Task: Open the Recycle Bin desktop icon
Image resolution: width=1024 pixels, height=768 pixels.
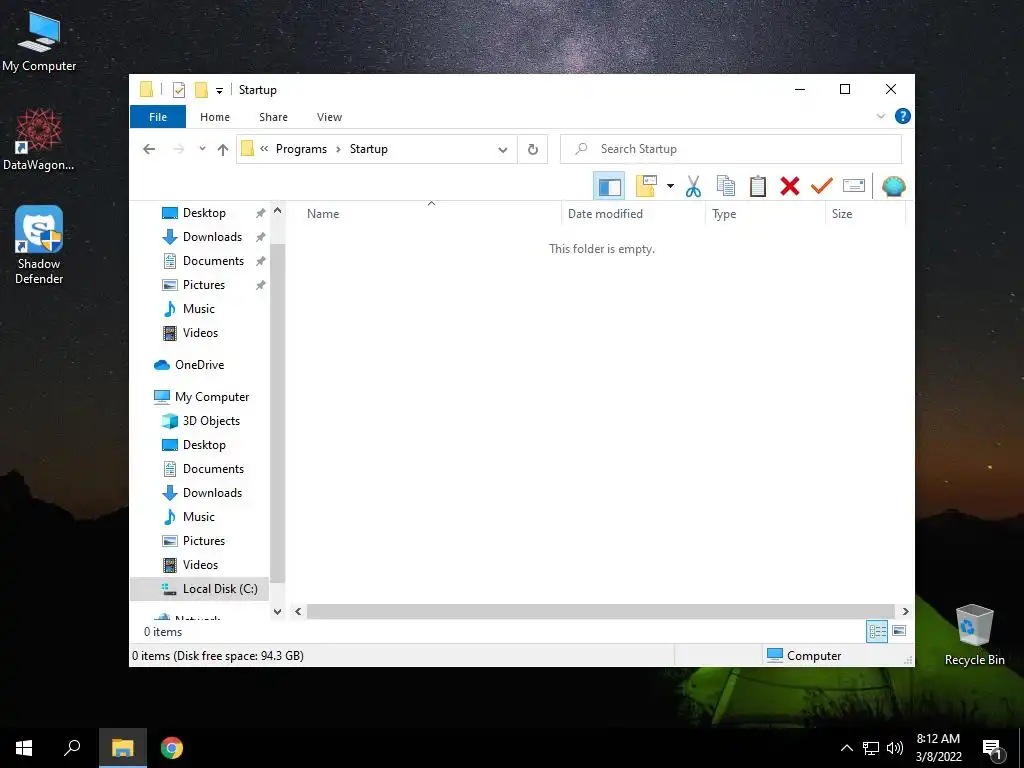Action: pos(974,635)
